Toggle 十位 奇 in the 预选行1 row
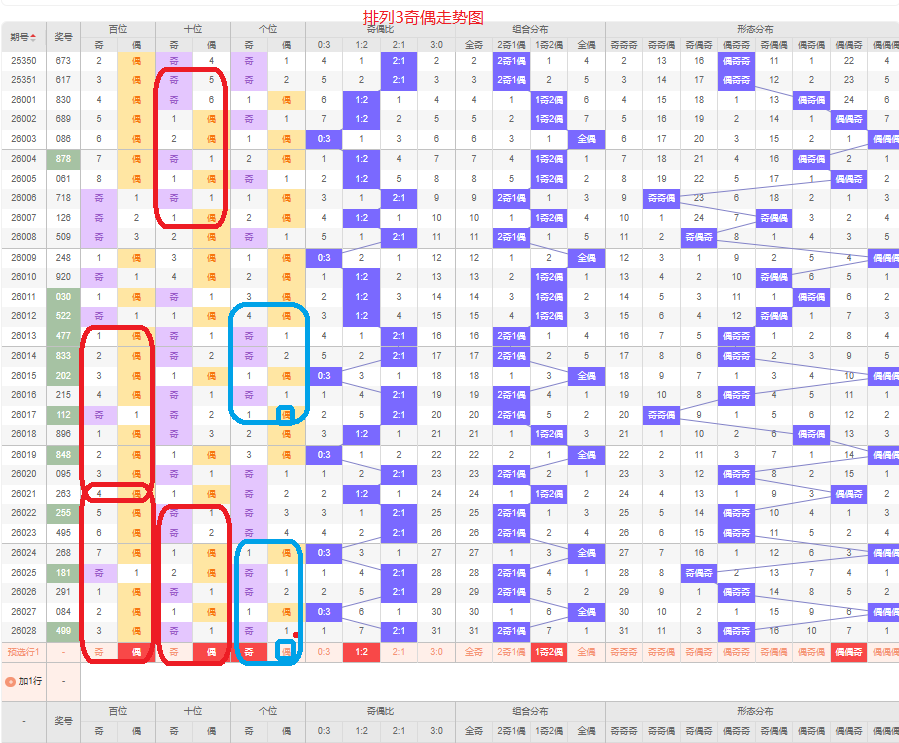Viewport: 899px width, 743px height. pyautogui.click(x=174, y=652)
